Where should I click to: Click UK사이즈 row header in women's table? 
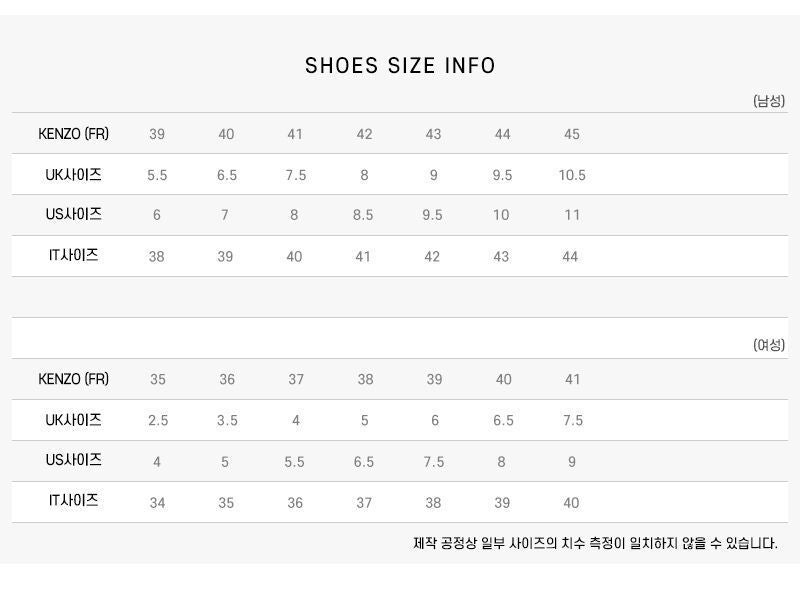click(x=73, y=420)
